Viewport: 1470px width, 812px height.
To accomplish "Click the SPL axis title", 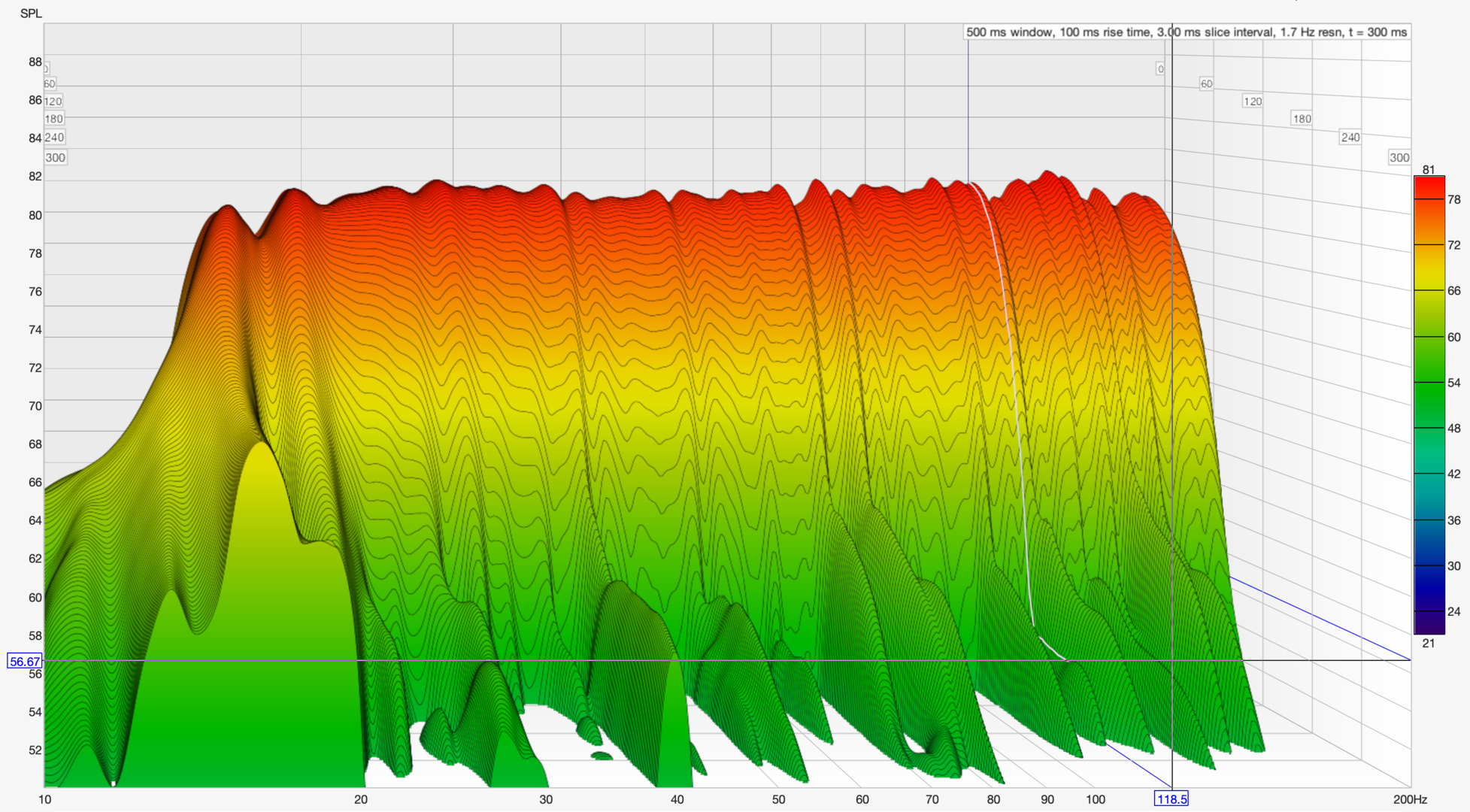I will (31, 14).
